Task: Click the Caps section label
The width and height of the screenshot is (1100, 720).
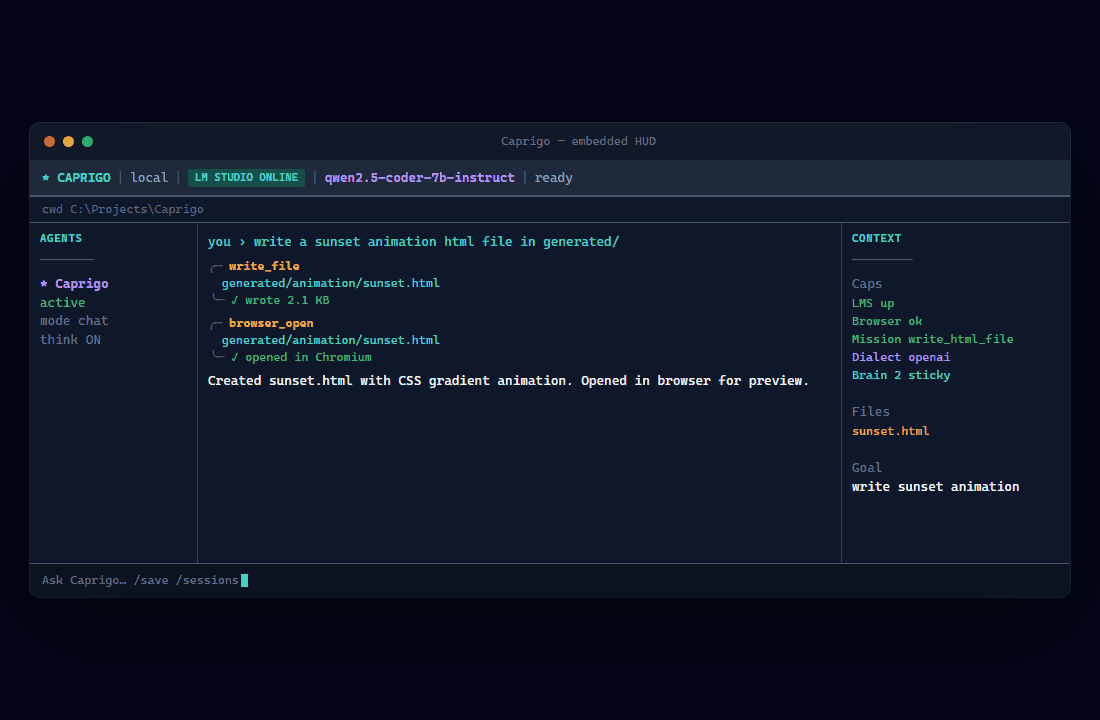Action: (866, 284)
